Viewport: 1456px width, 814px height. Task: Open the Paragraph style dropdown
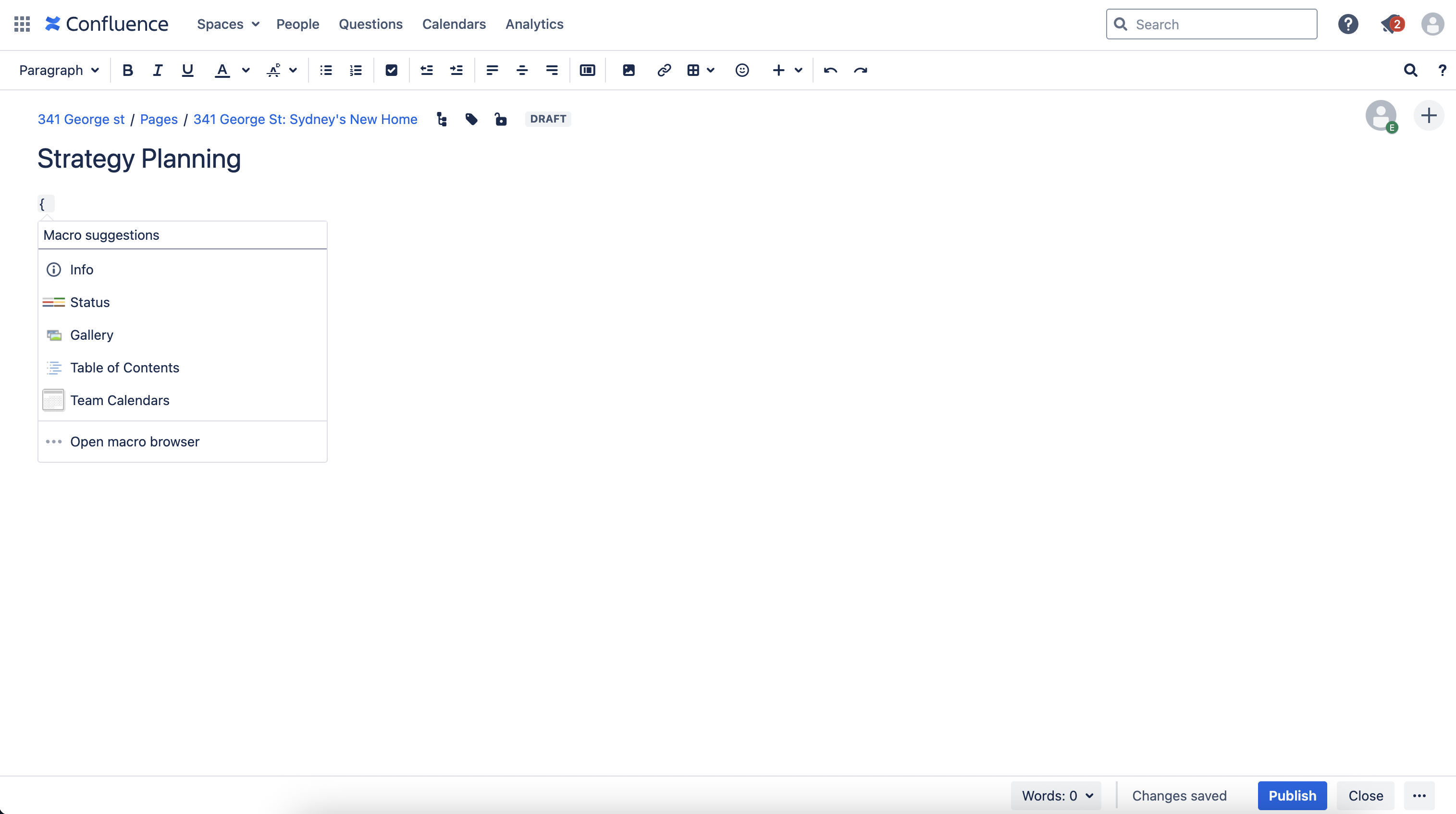point(59,70)
